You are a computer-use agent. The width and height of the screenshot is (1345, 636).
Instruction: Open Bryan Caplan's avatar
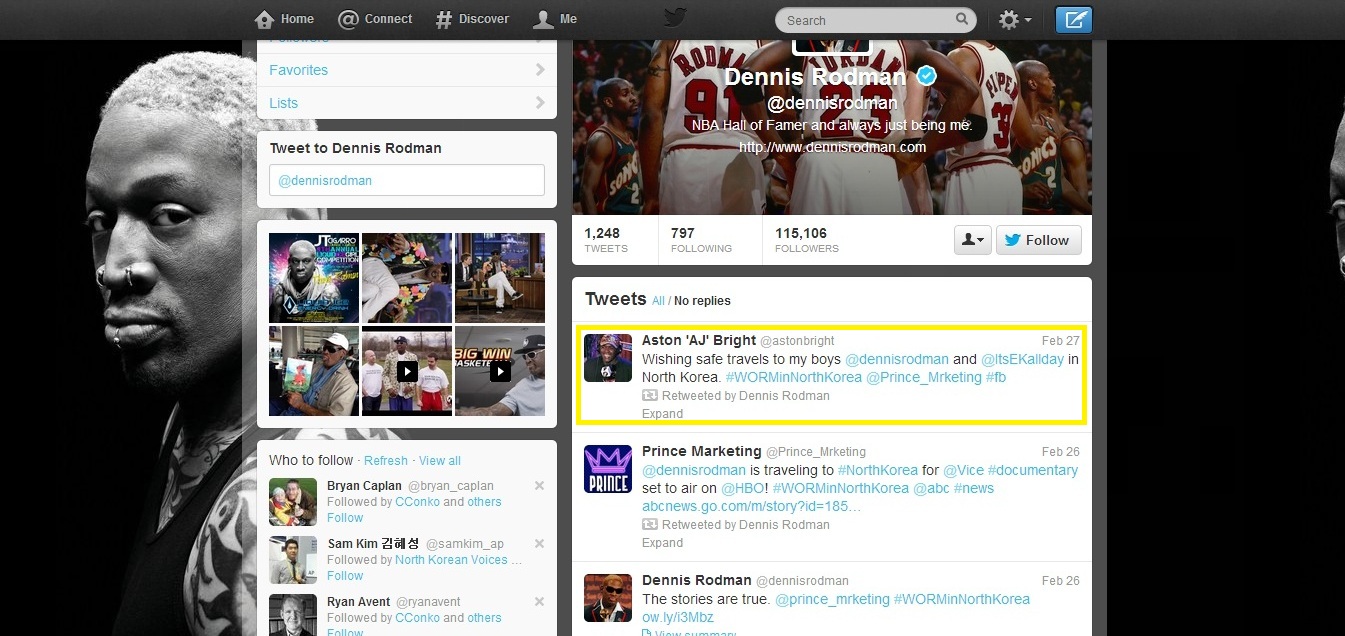click(x=293, y=502)
